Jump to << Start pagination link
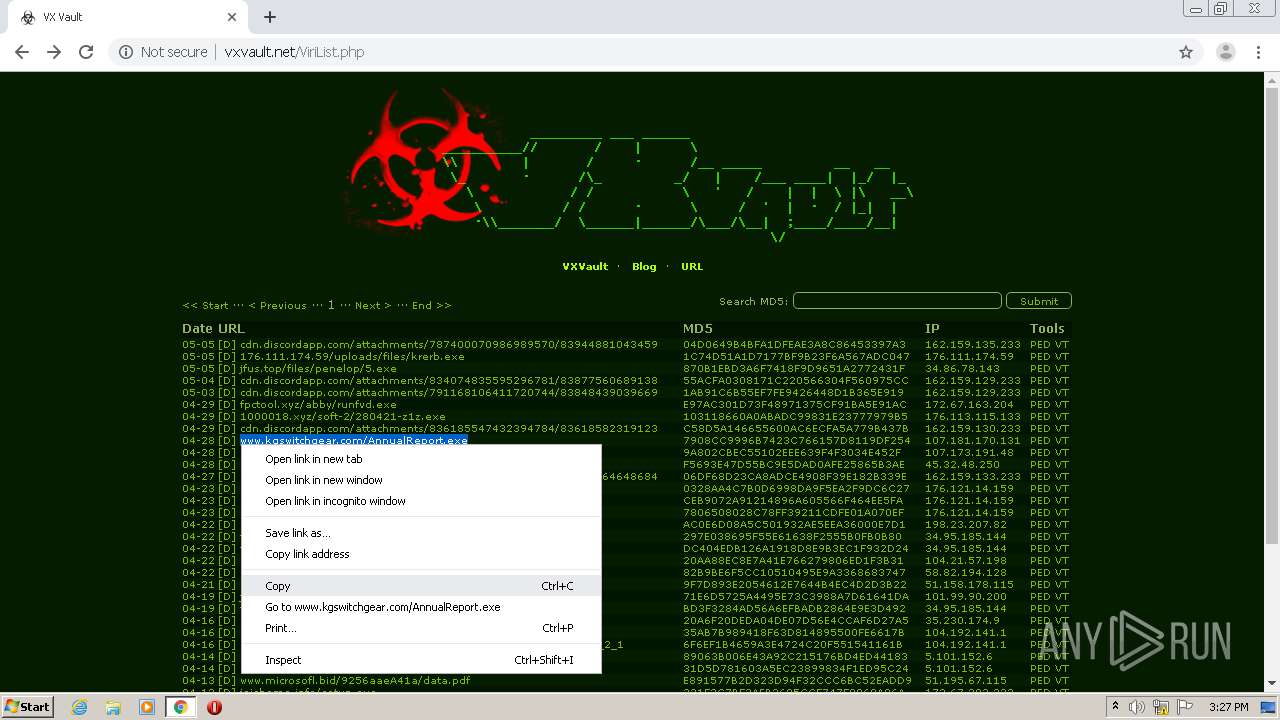Viewport: 1280px width, 720px height. click(x=205, y=305)
